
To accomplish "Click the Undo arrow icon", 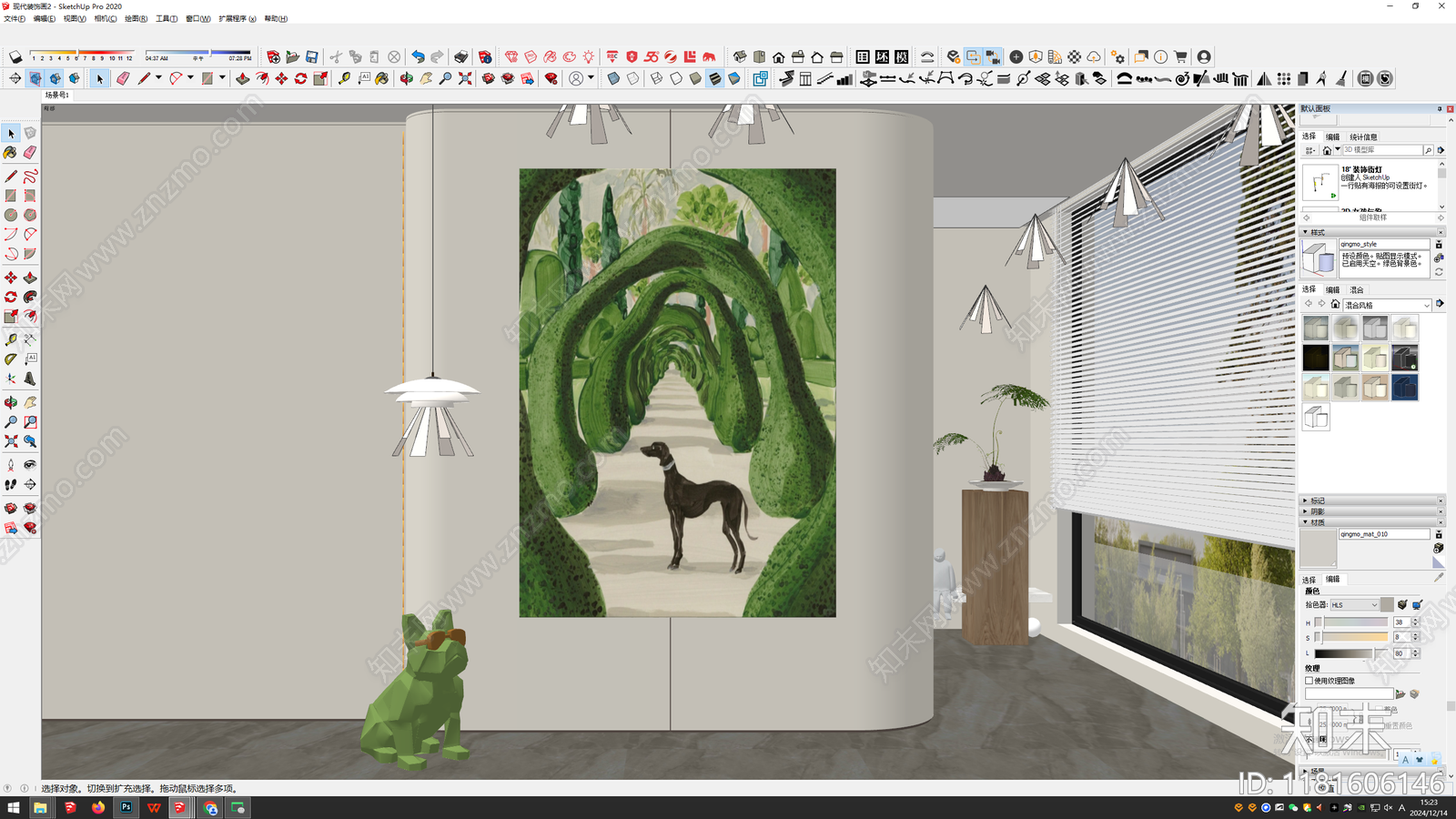I will click(418, 56).
